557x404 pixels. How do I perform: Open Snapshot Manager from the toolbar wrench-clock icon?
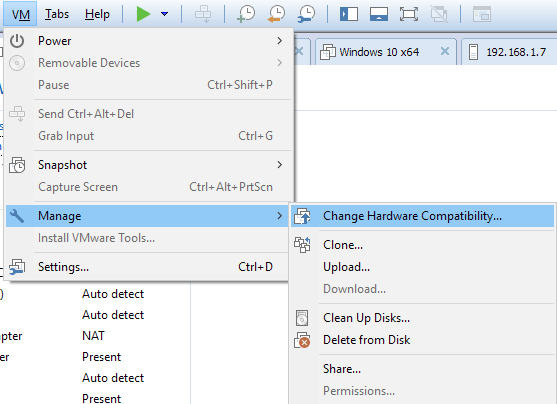306,14
